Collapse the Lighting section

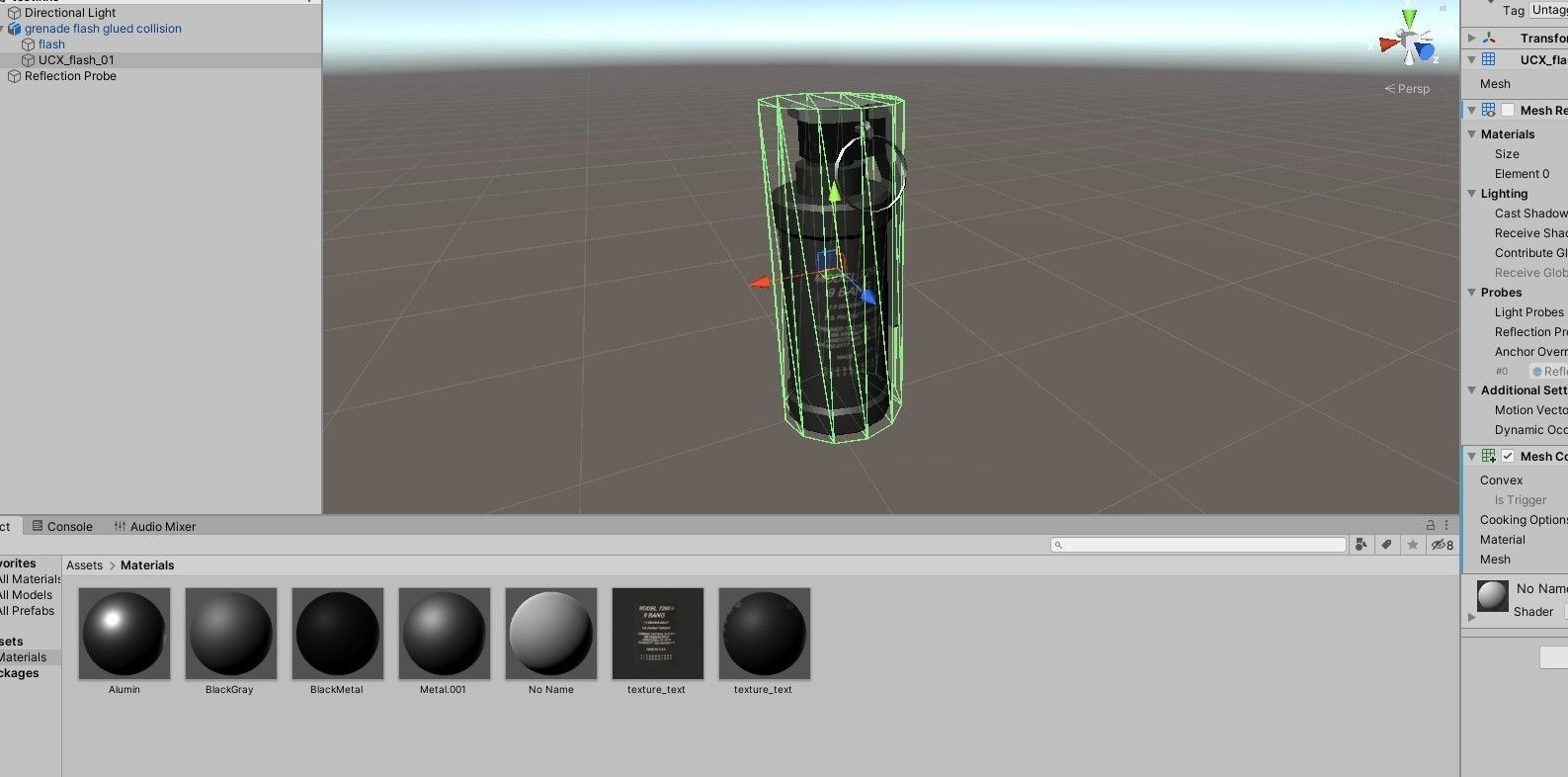point(1471,194)
